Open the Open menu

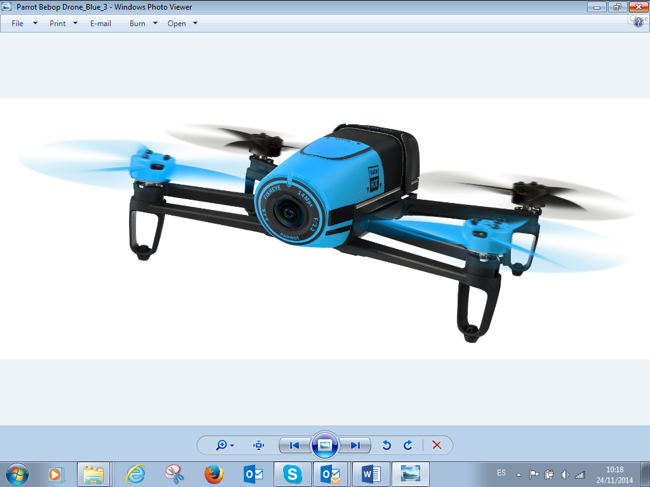click(x=177, y=24)
